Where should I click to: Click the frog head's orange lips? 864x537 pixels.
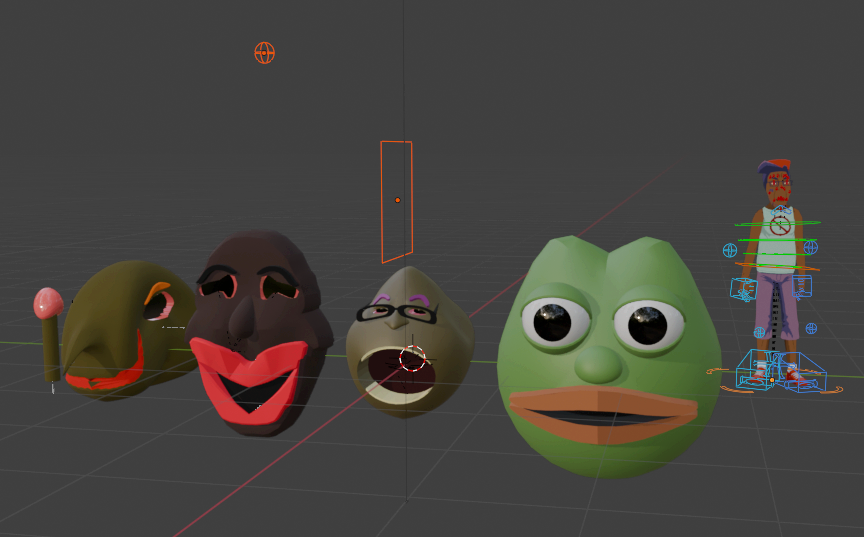[x=603, y=414]
